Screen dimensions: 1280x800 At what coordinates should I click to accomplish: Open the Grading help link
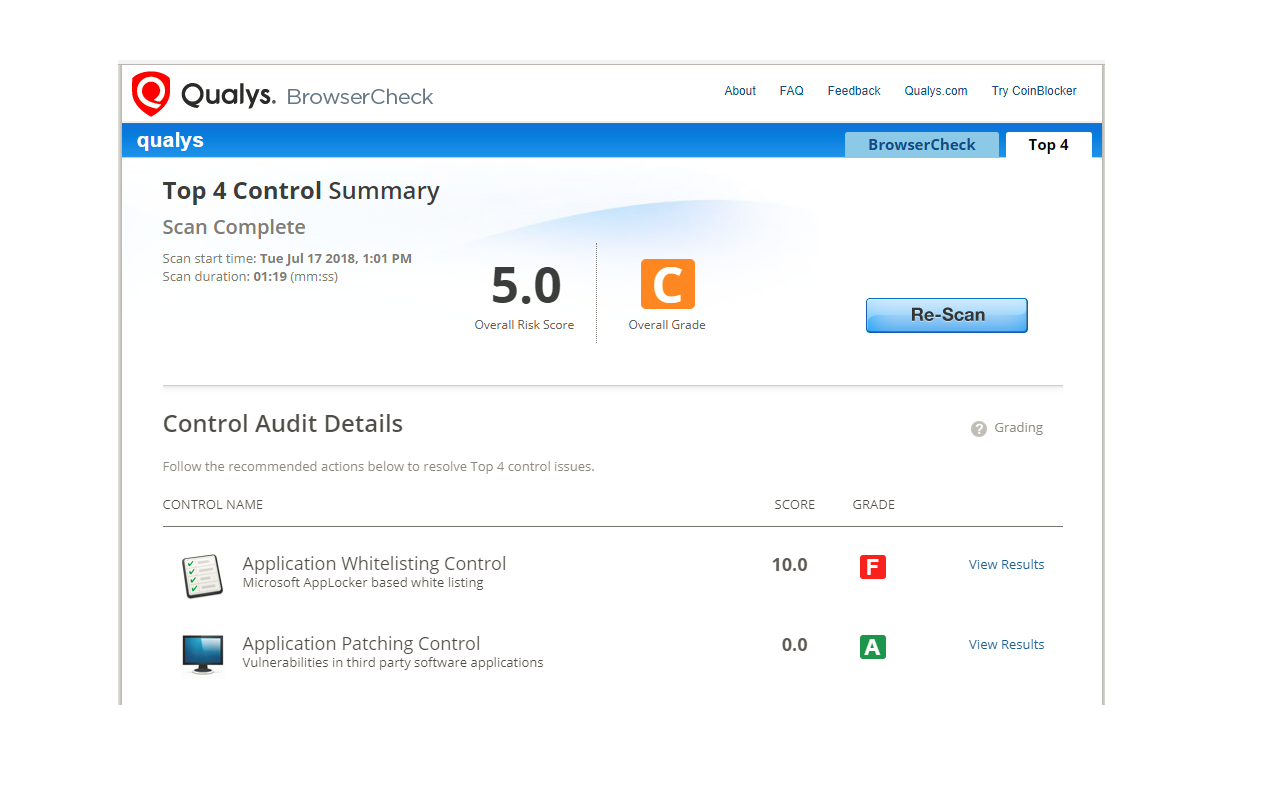(1018, 428)
